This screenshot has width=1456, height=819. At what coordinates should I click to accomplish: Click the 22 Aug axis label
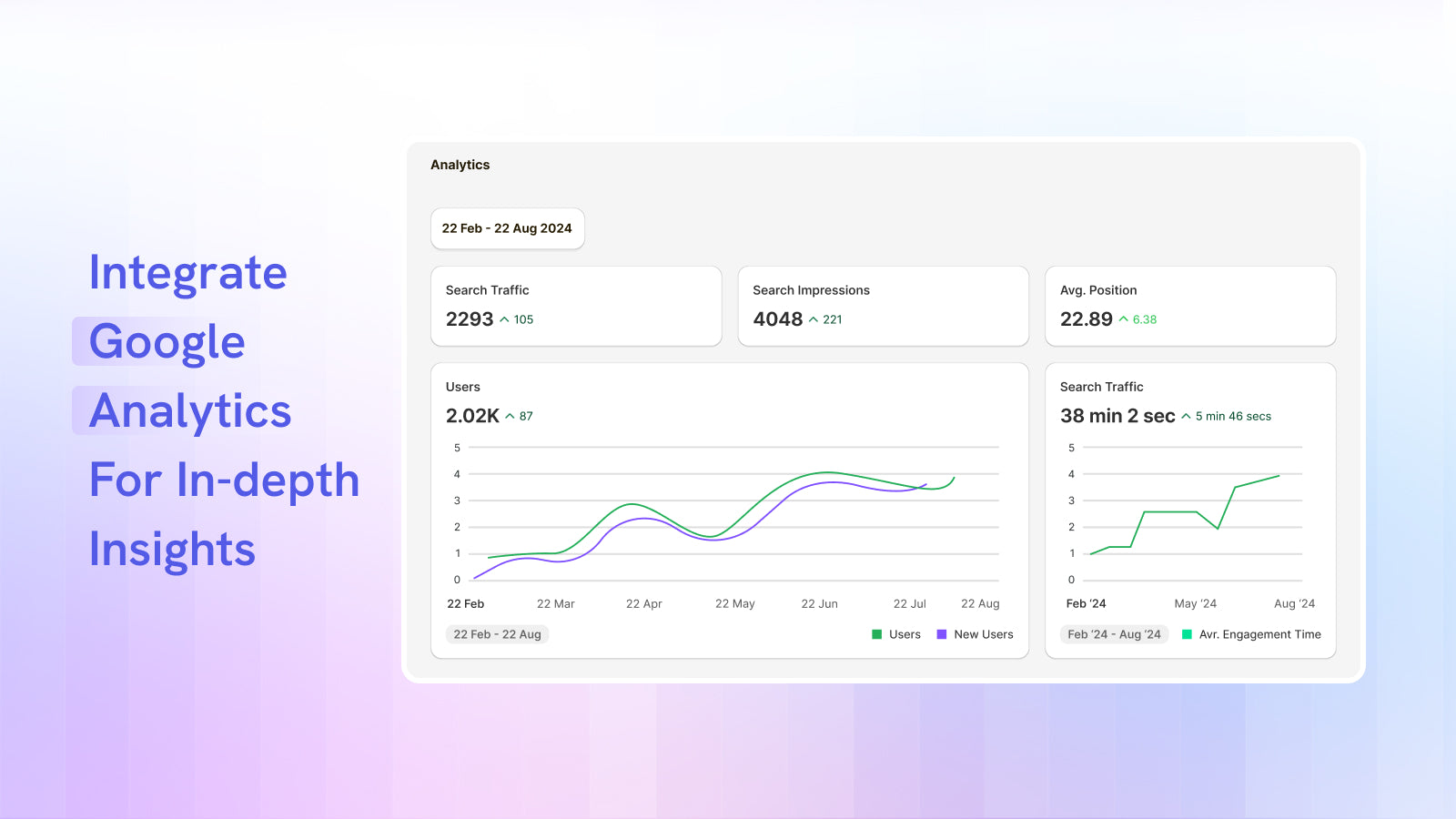tap(980, 603)
